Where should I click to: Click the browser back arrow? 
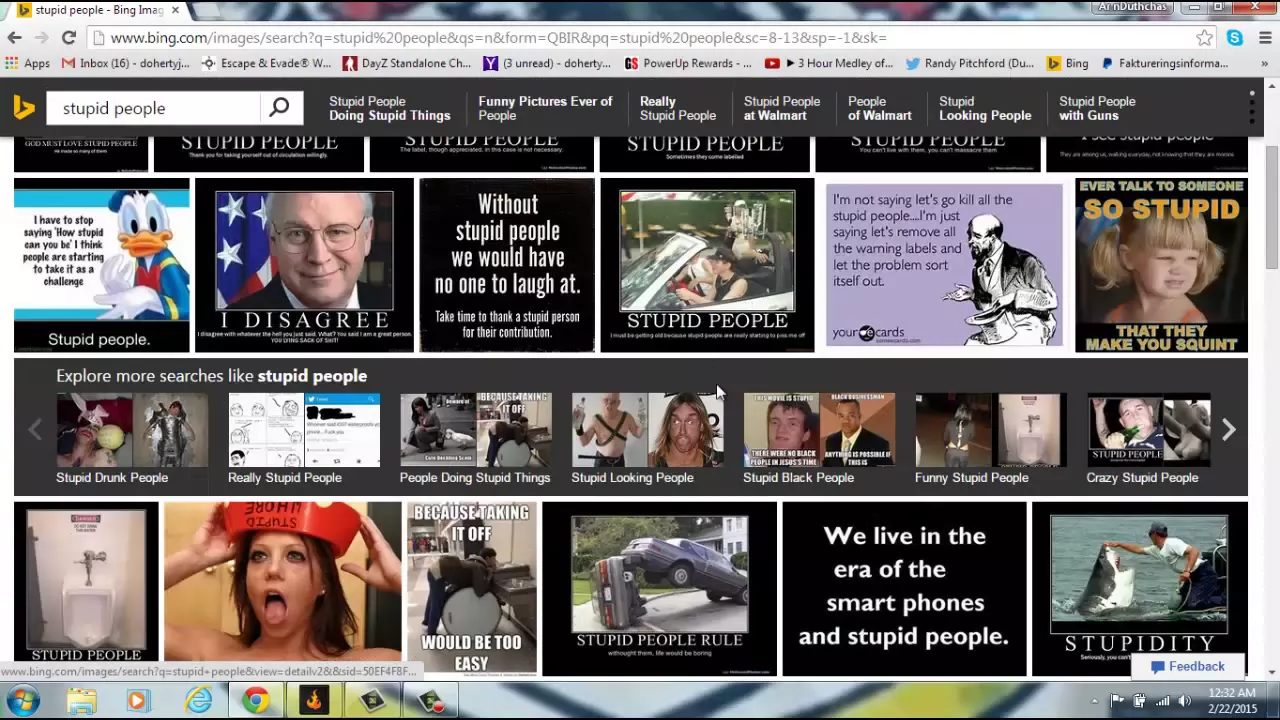click(14, 38)
